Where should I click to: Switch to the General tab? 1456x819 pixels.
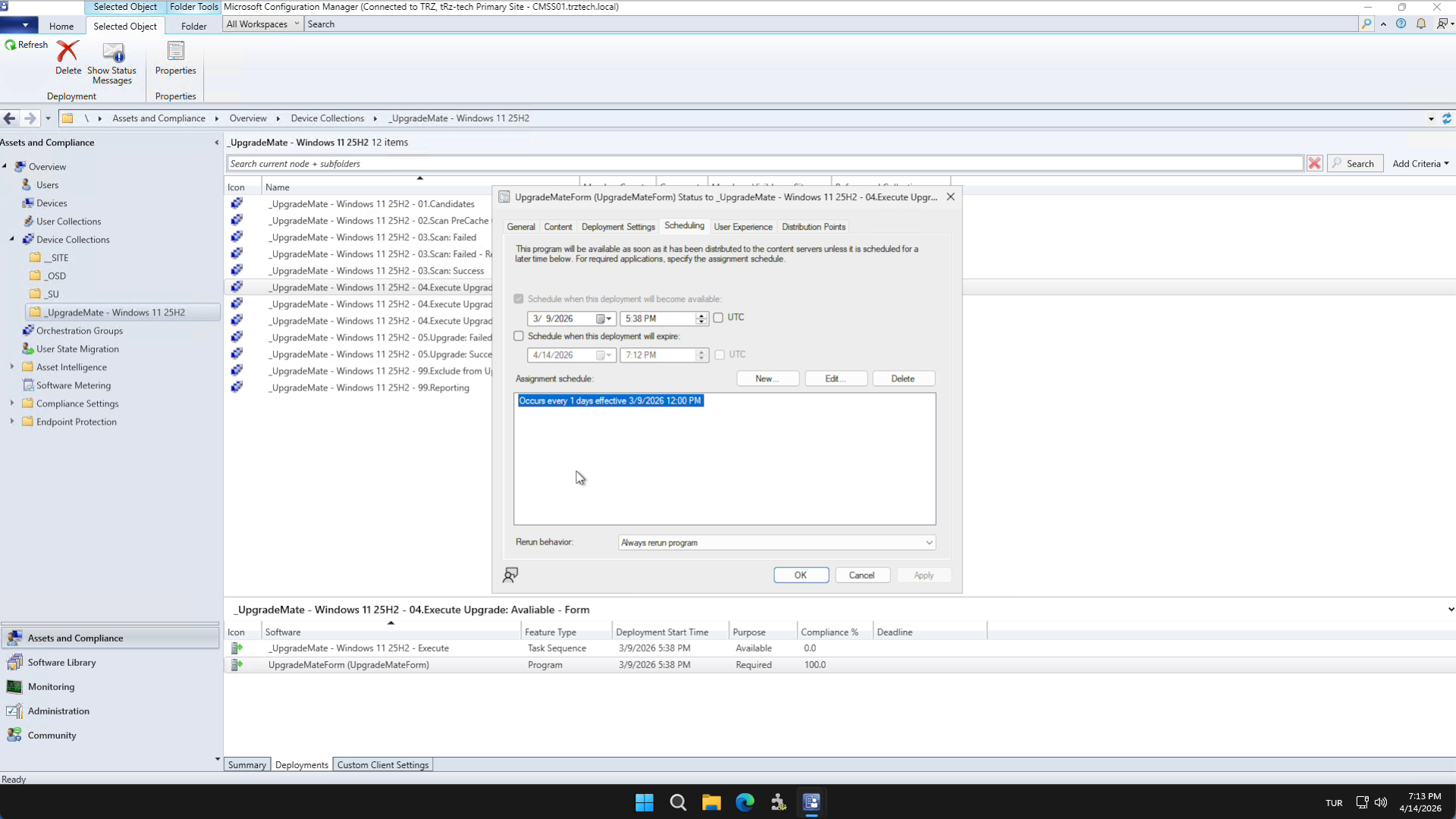[521, 227]
